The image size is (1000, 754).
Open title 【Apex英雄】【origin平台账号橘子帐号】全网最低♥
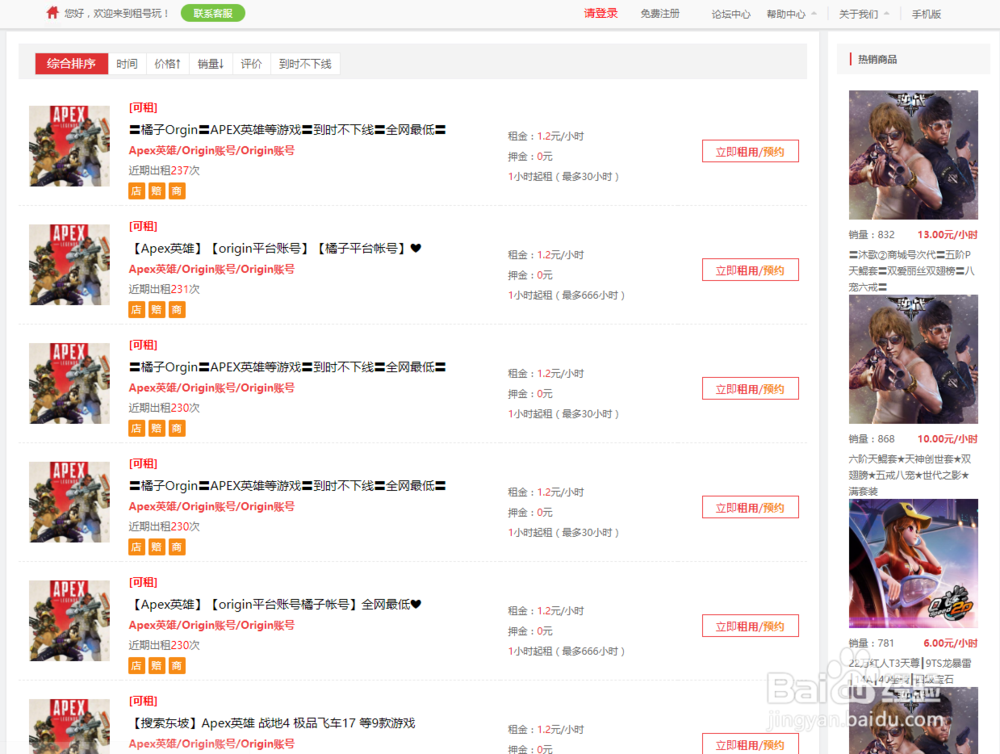coord(276,604)
